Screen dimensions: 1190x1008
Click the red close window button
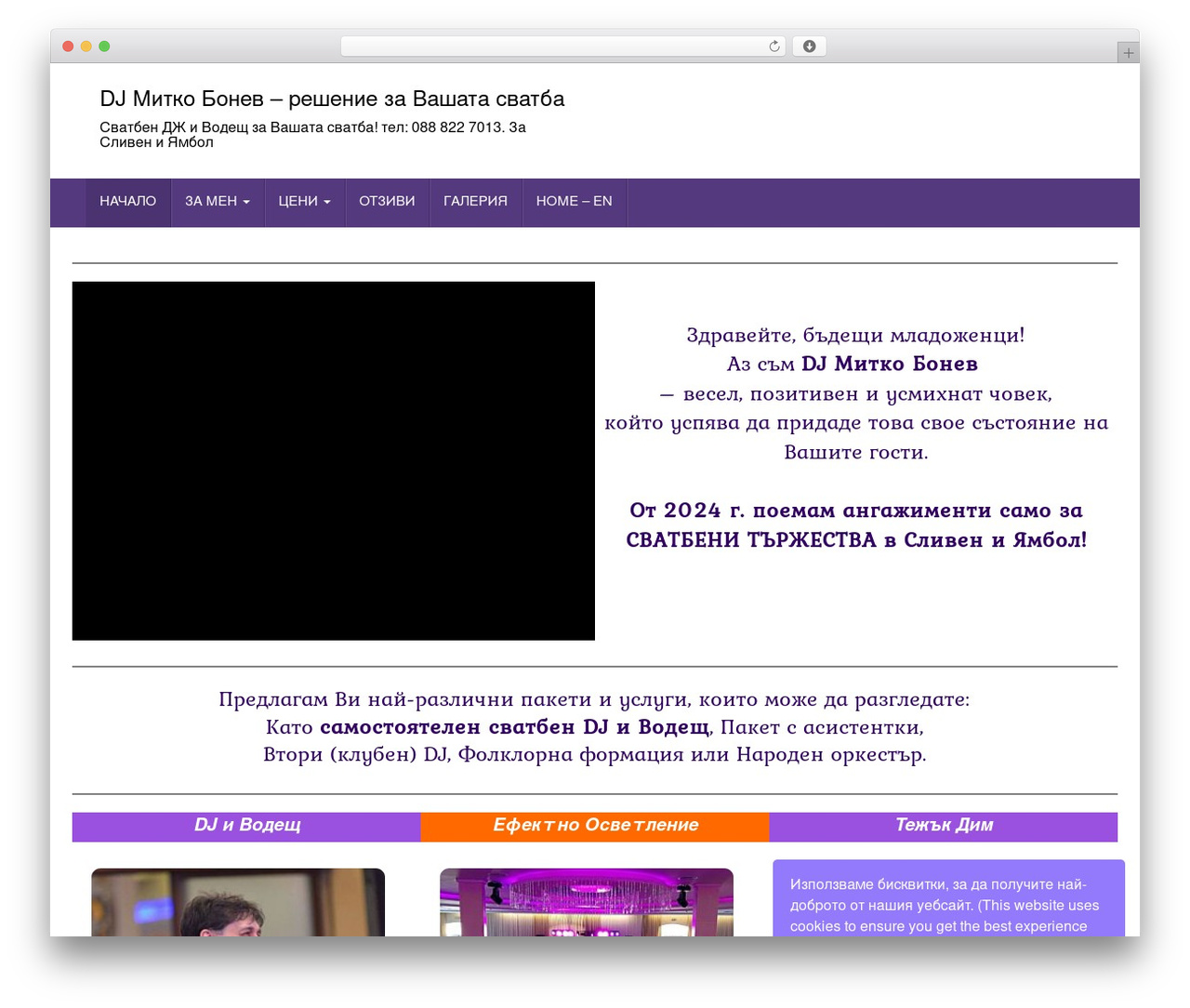(68, 46)
